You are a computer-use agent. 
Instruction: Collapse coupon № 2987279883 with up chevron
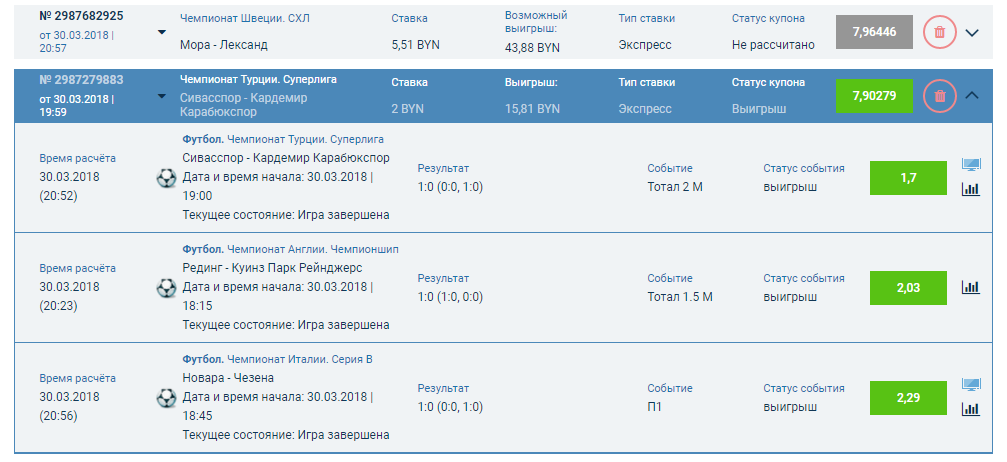(x=974, y=96)
